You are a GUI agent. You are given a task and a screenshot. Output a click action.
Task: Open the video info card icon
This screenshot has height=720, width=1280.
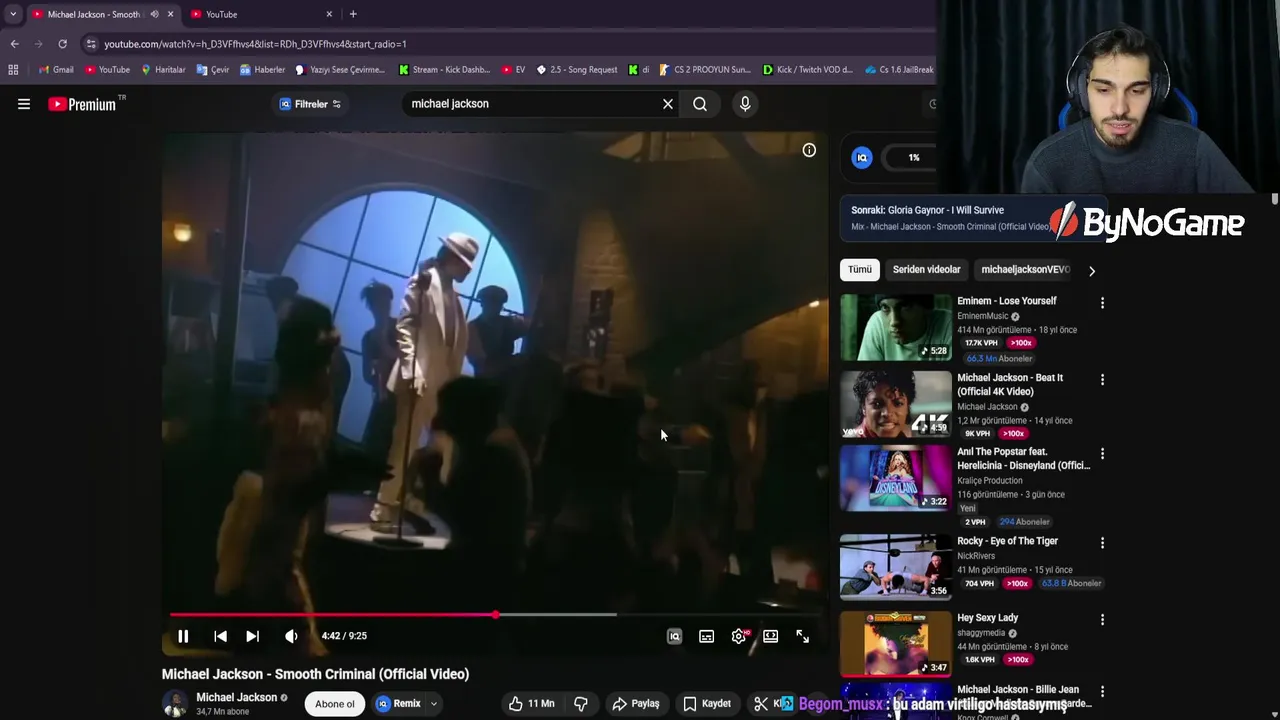[809, 150]
